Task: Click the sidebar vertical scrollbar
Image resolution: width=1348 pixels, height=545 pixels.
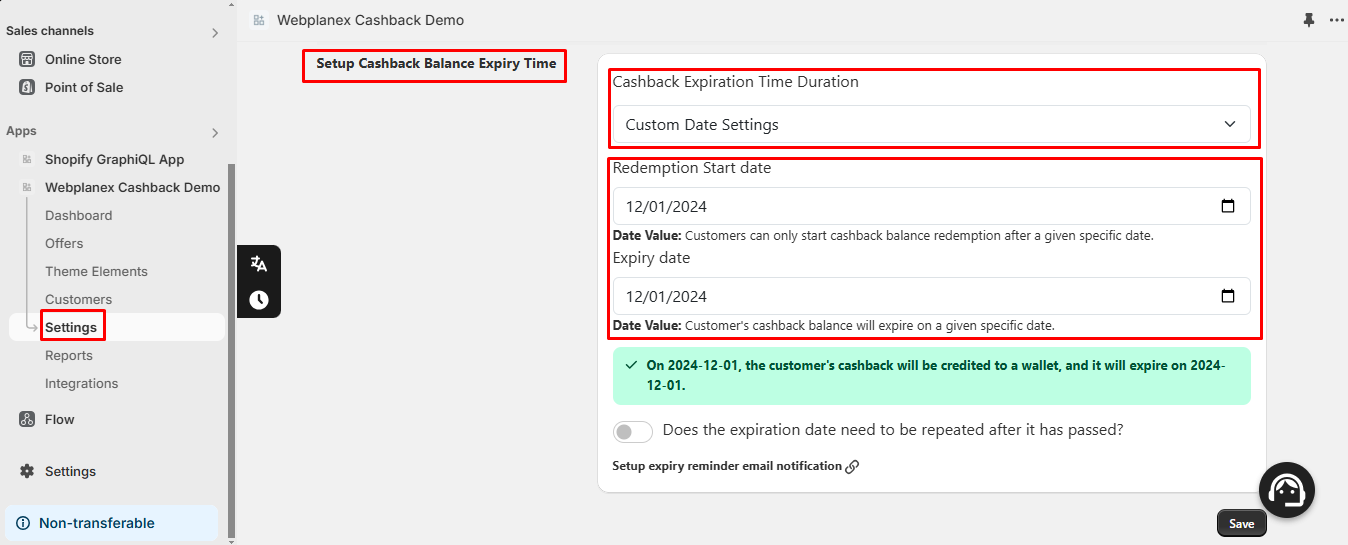Action: (x=232, y=350)
